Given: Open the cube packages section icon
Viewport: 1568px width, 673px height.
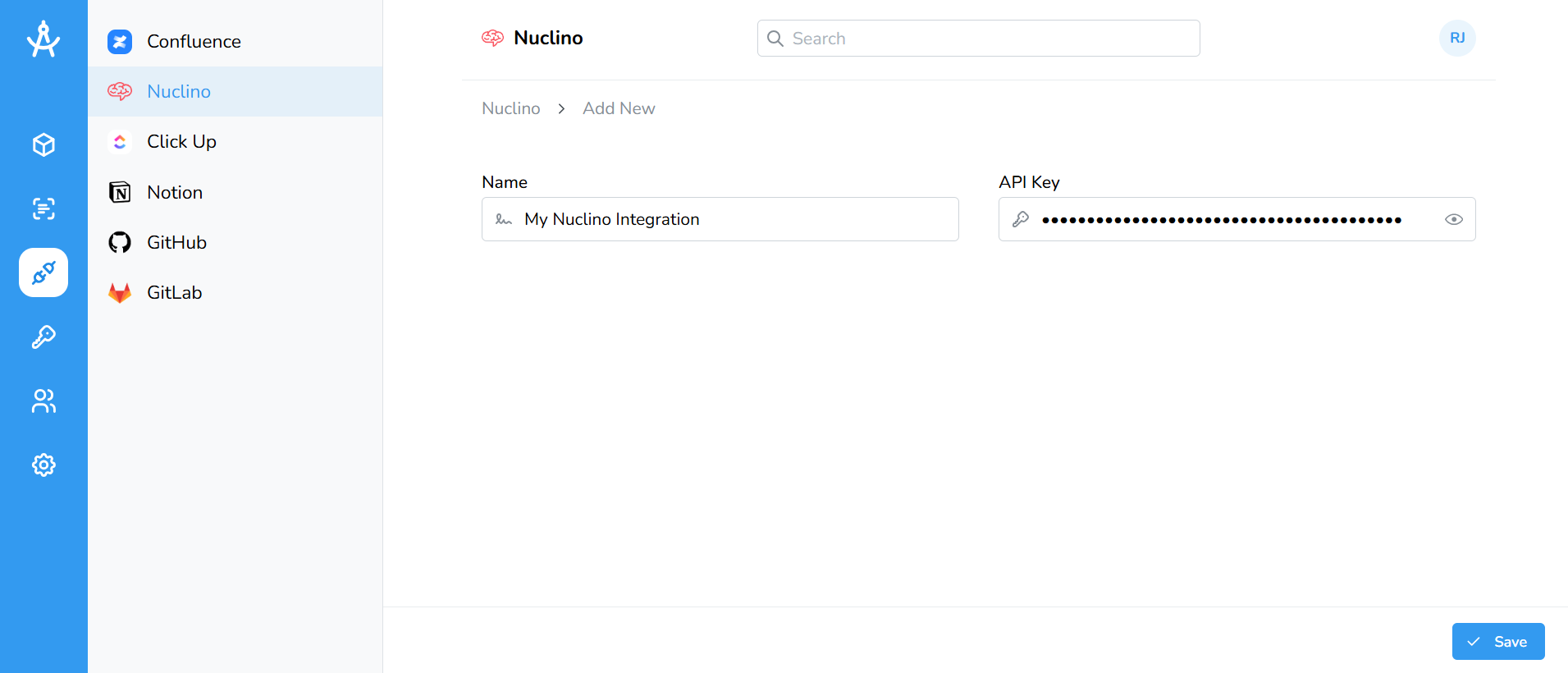Looking at the screenshot, I should coord(43,145).
